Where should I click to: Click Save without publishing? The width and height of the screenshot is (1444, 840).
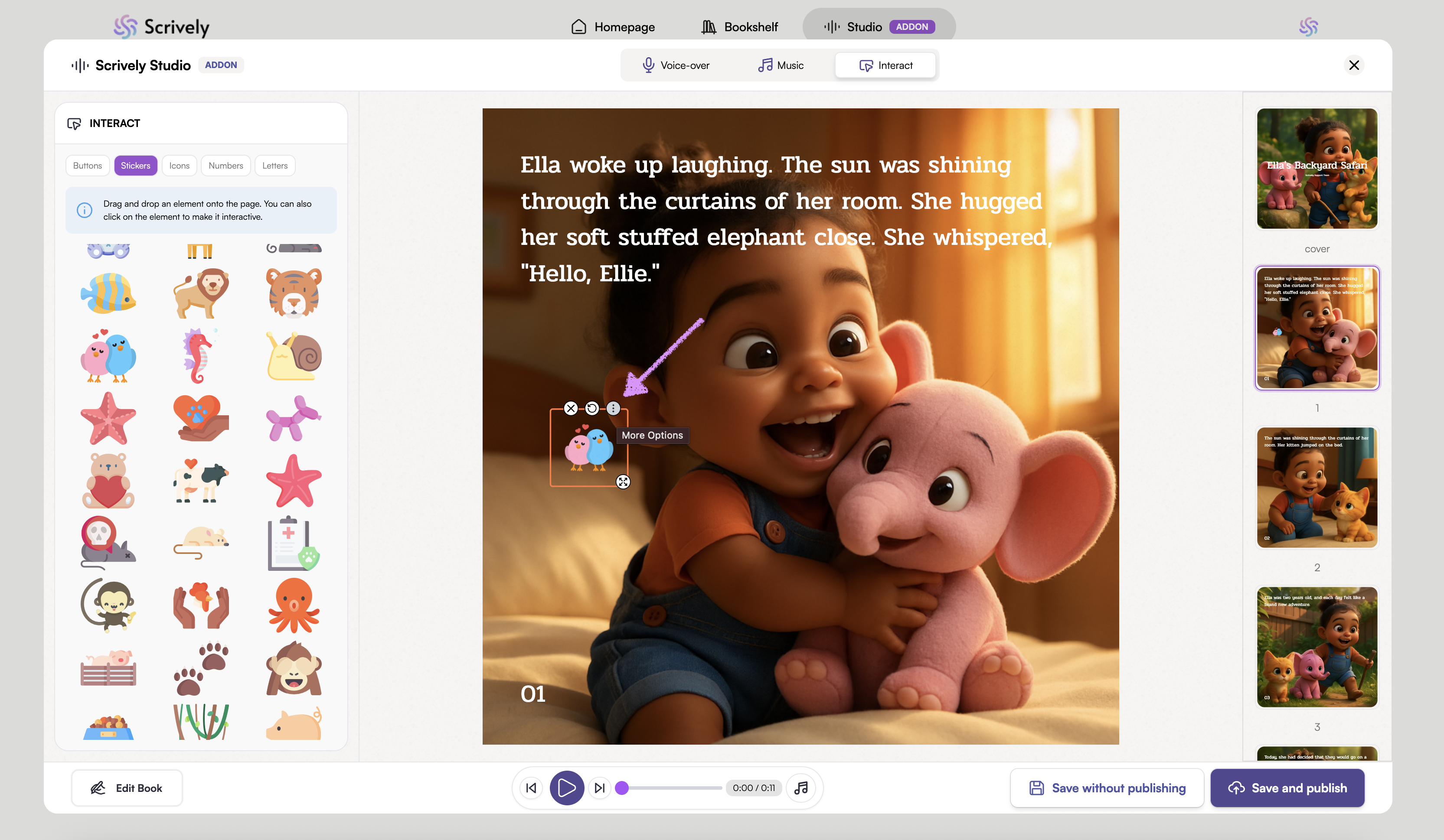1107,788
